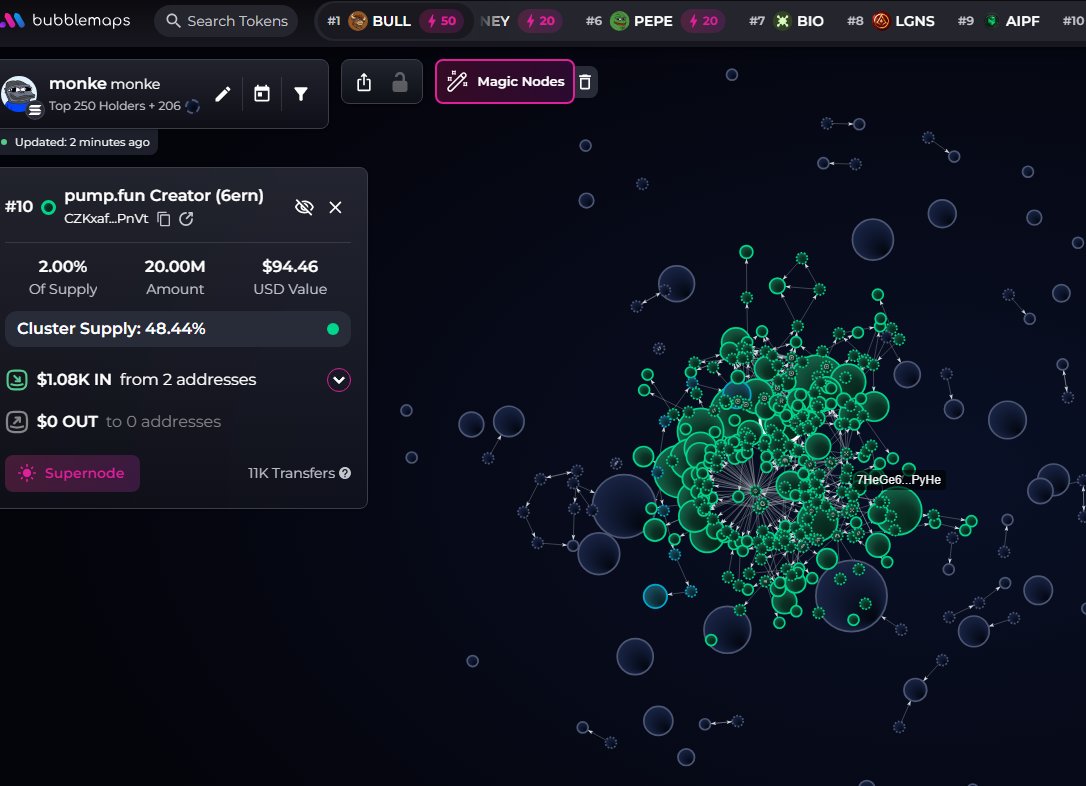Activate the Magic Nodes button
Screen dimensions: 1086x786
[505, 82]
